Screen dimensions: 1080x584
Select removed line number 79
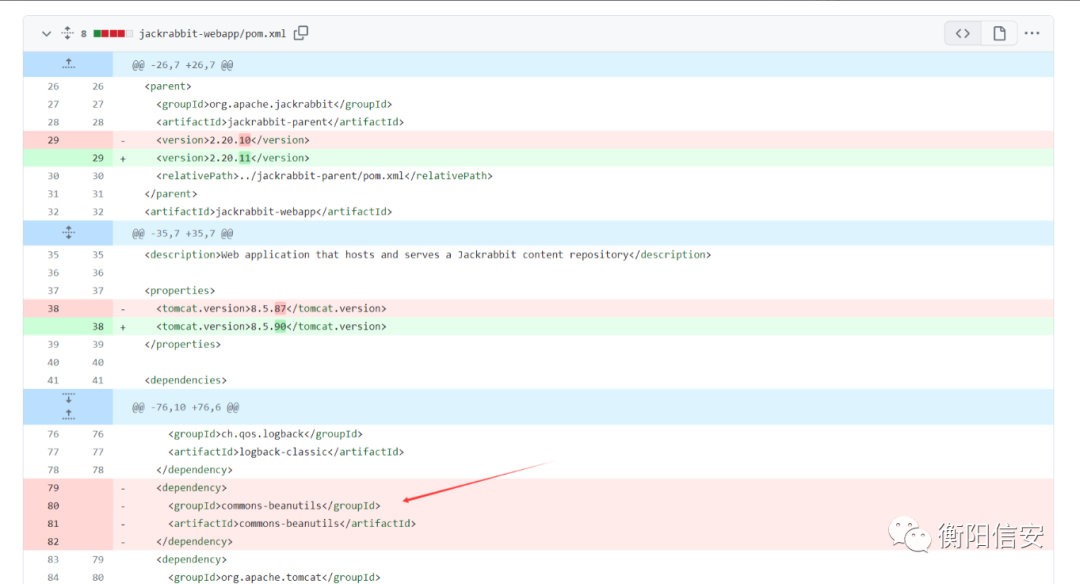click(53, 488)
